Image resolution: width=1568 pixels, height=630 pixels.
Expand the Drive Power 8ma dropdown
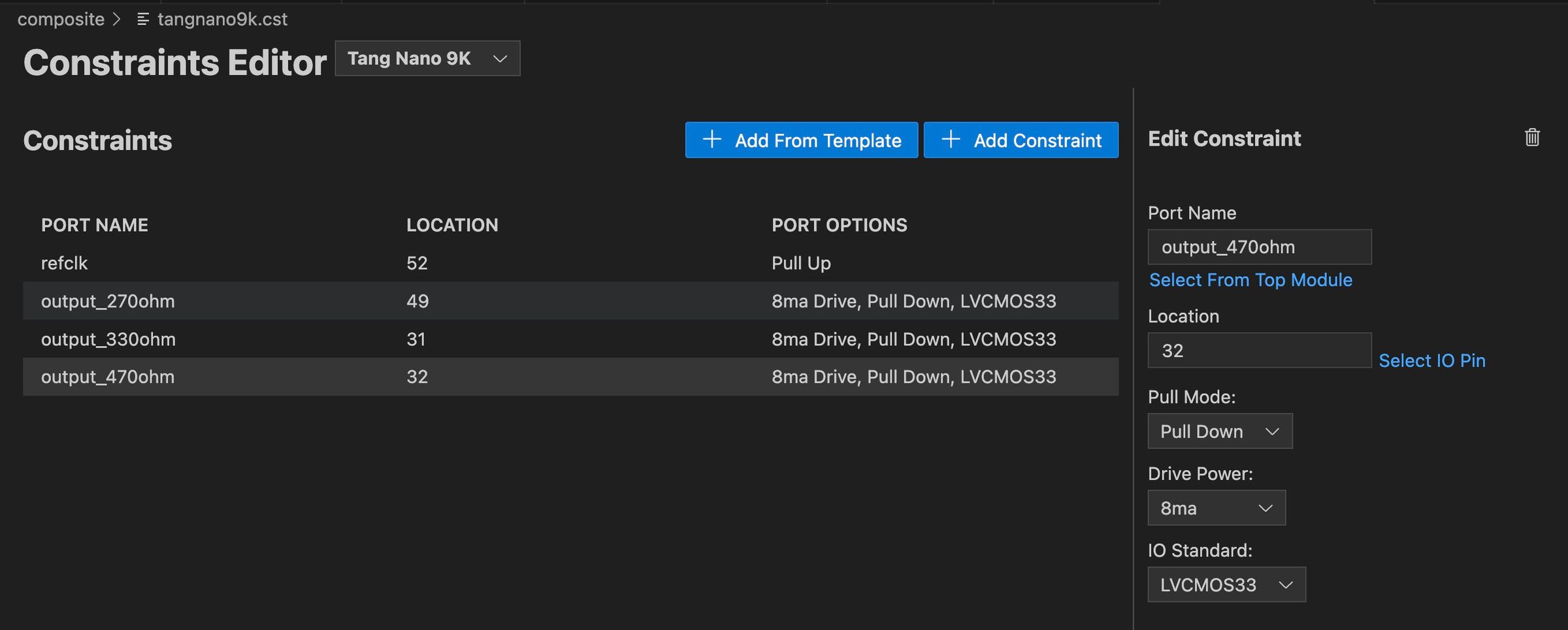(1216, 509)
